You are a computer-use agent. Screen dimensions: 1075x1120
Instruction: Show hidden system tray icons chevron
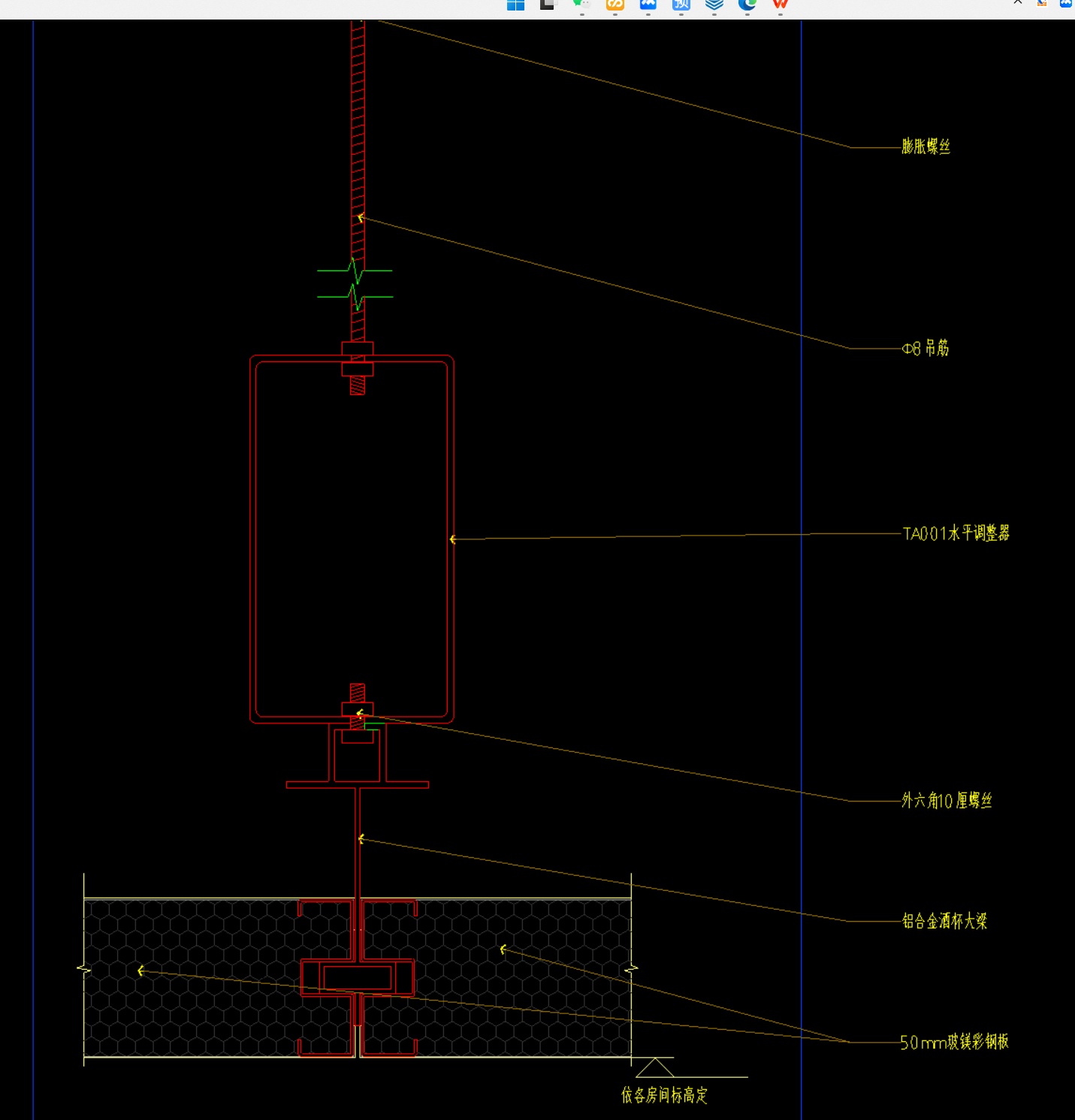coord(1018,3)
